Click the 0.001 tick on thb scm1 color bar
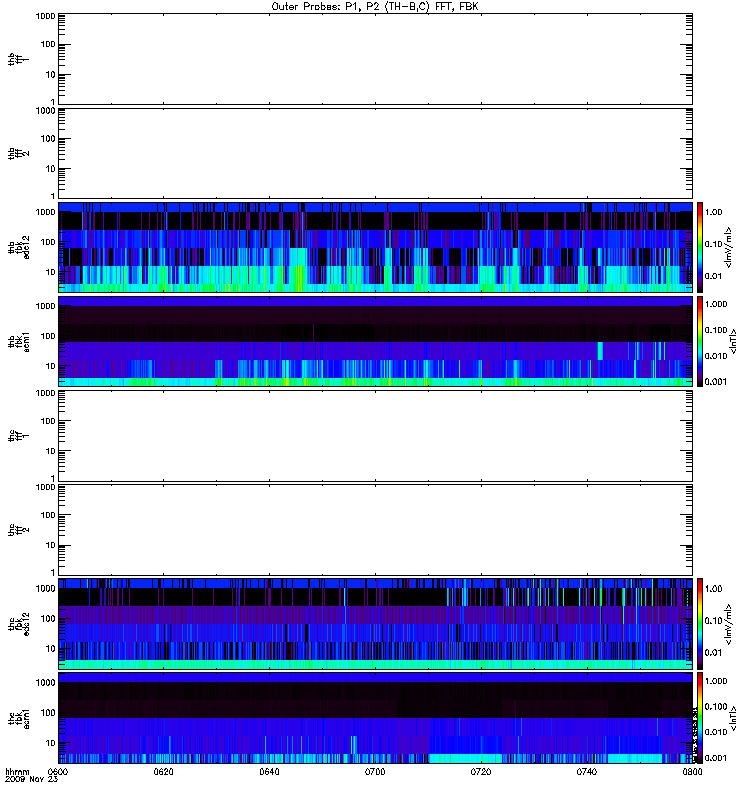The width and height of the screenshot is (750, 800). click(716, 382)
